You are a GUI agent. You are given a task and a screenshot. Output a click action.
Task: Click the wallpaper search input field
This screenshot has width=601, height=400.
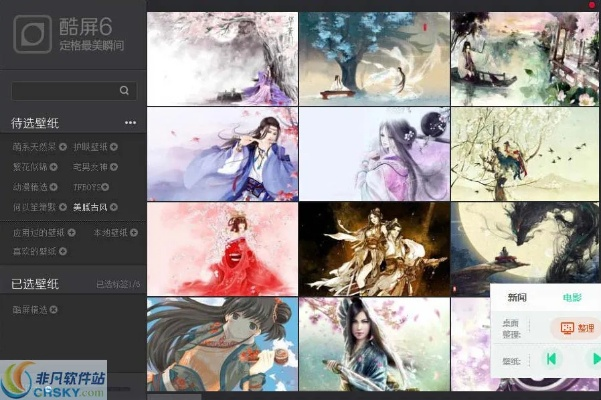pos(64,91)
